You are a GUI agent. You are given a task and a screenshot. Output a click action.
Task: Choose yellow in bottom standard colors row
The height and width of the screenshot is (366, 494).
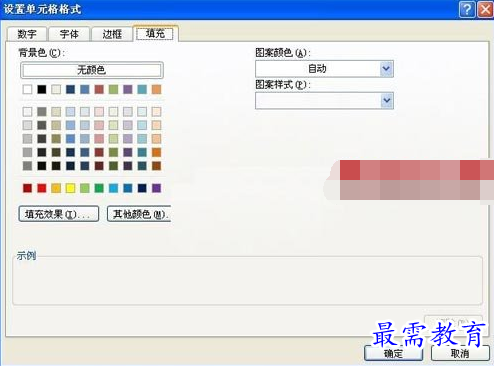[x=70, y=188]
